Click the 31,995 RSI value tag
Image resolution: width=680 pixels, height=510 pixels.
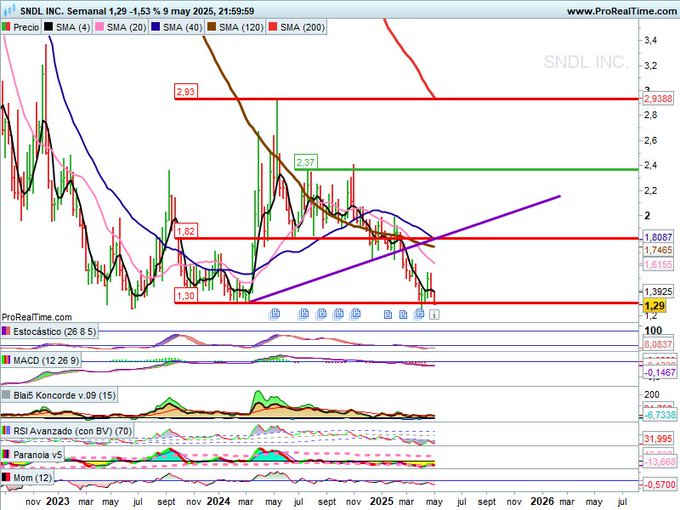[658, 438]
